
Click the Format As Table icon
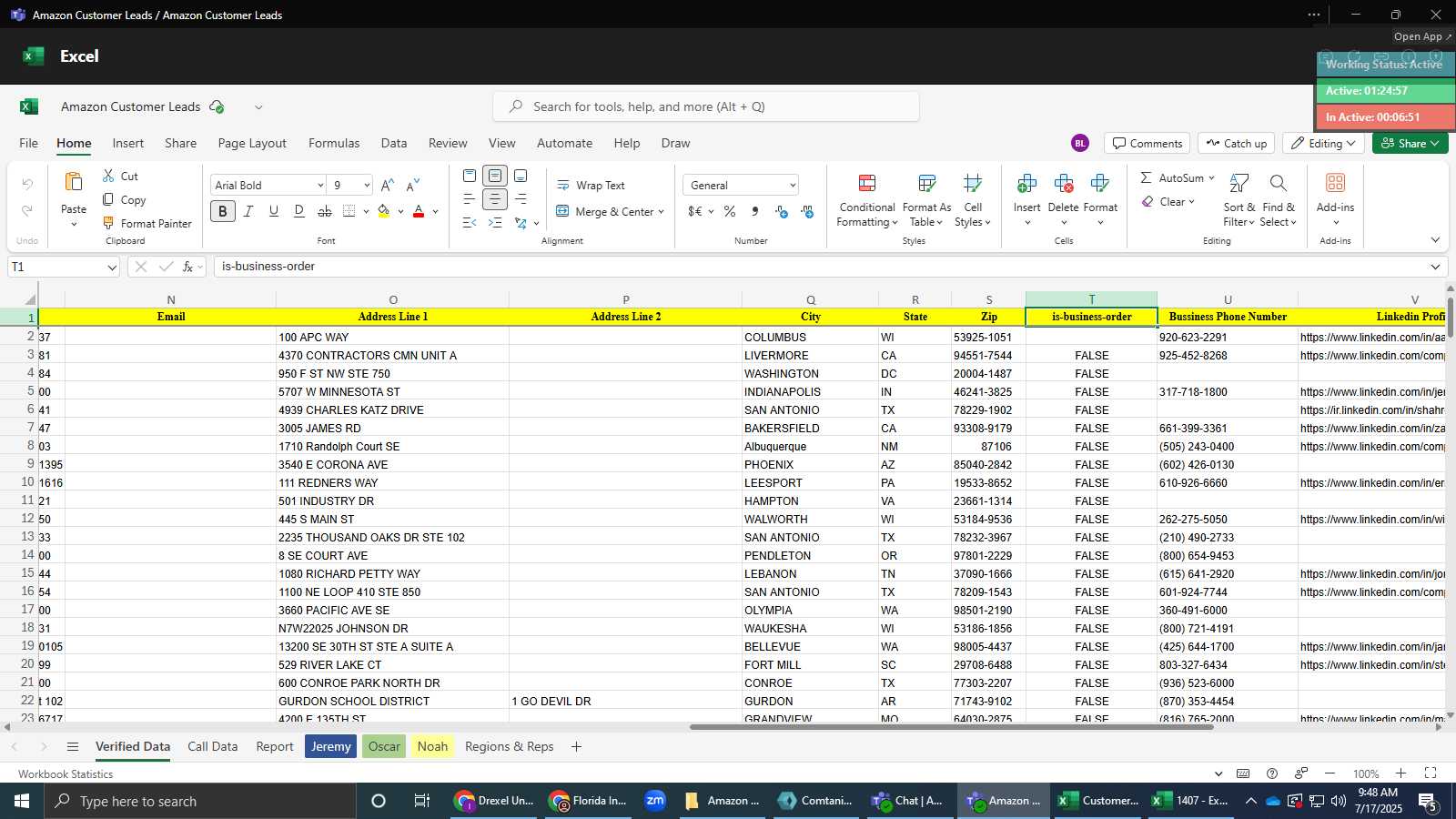[x=927, y=184]
